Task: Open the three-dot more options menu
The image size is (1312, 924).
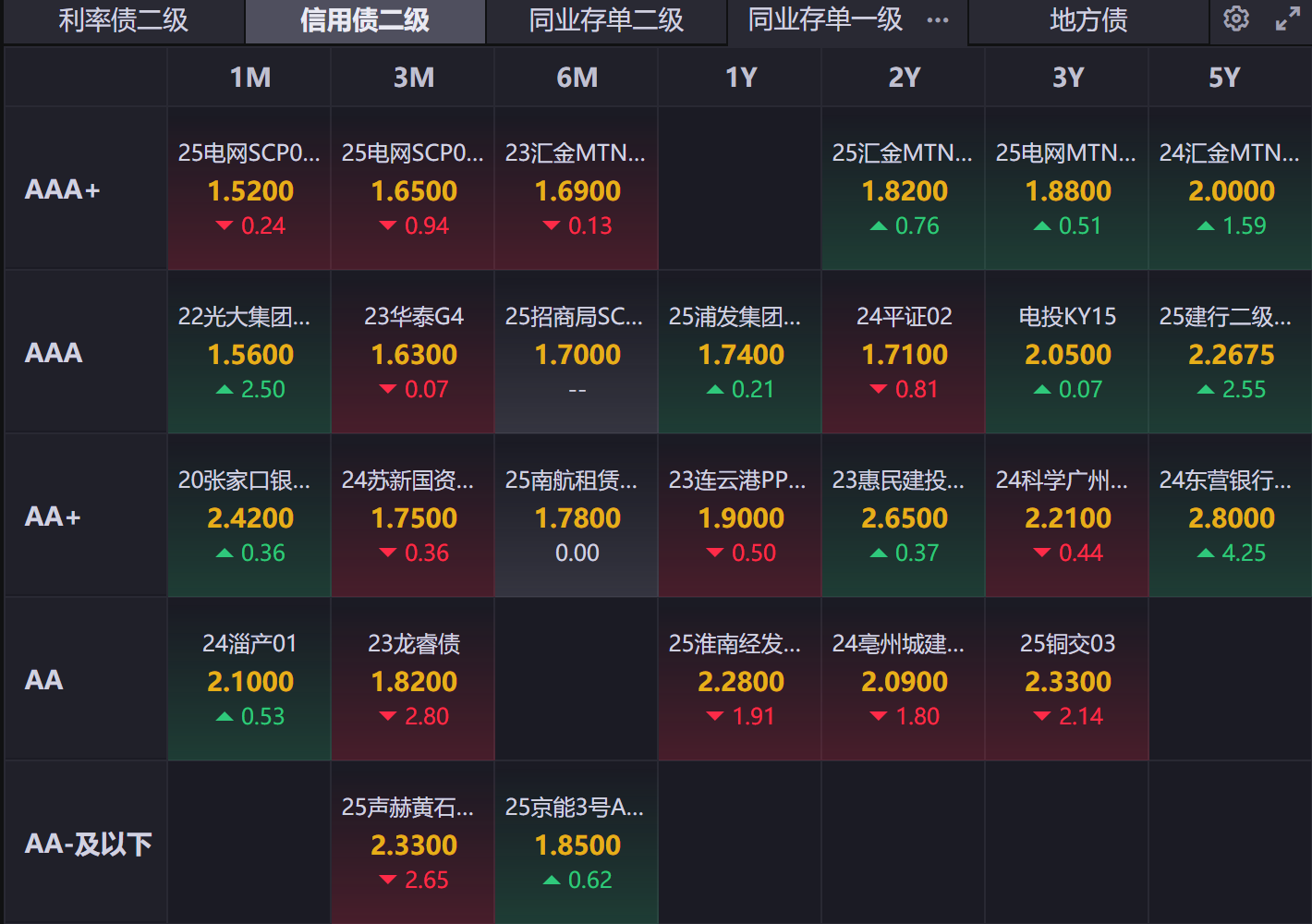Action: coord(938,20)
